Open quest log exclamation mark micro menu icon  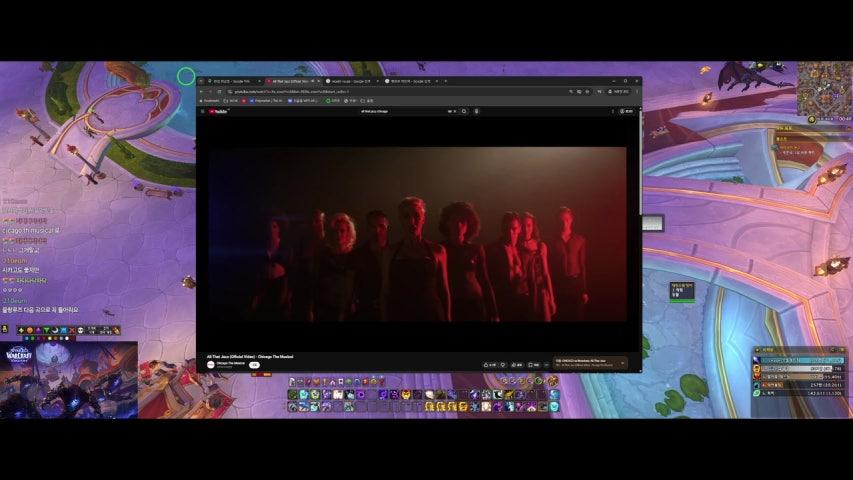(324, 382)
